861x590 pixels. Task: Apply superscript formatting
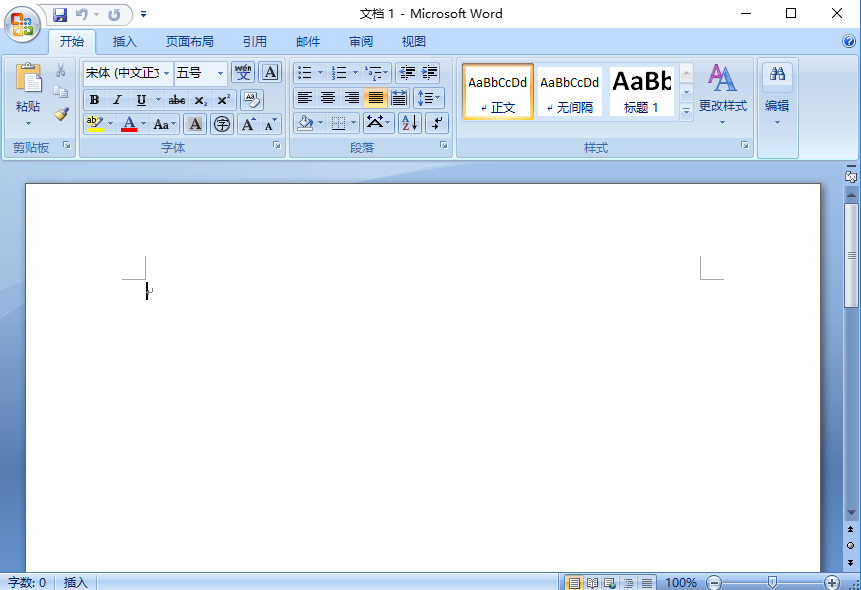click(x=223, y=100)
